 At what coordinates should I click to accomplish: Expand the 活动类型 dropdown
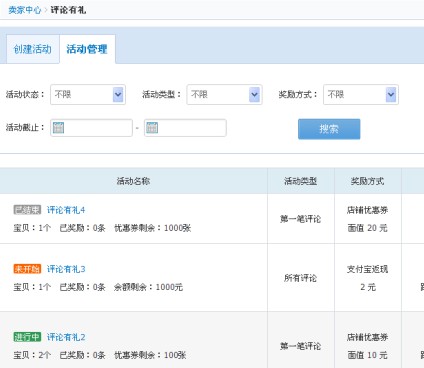coord(224,95)
